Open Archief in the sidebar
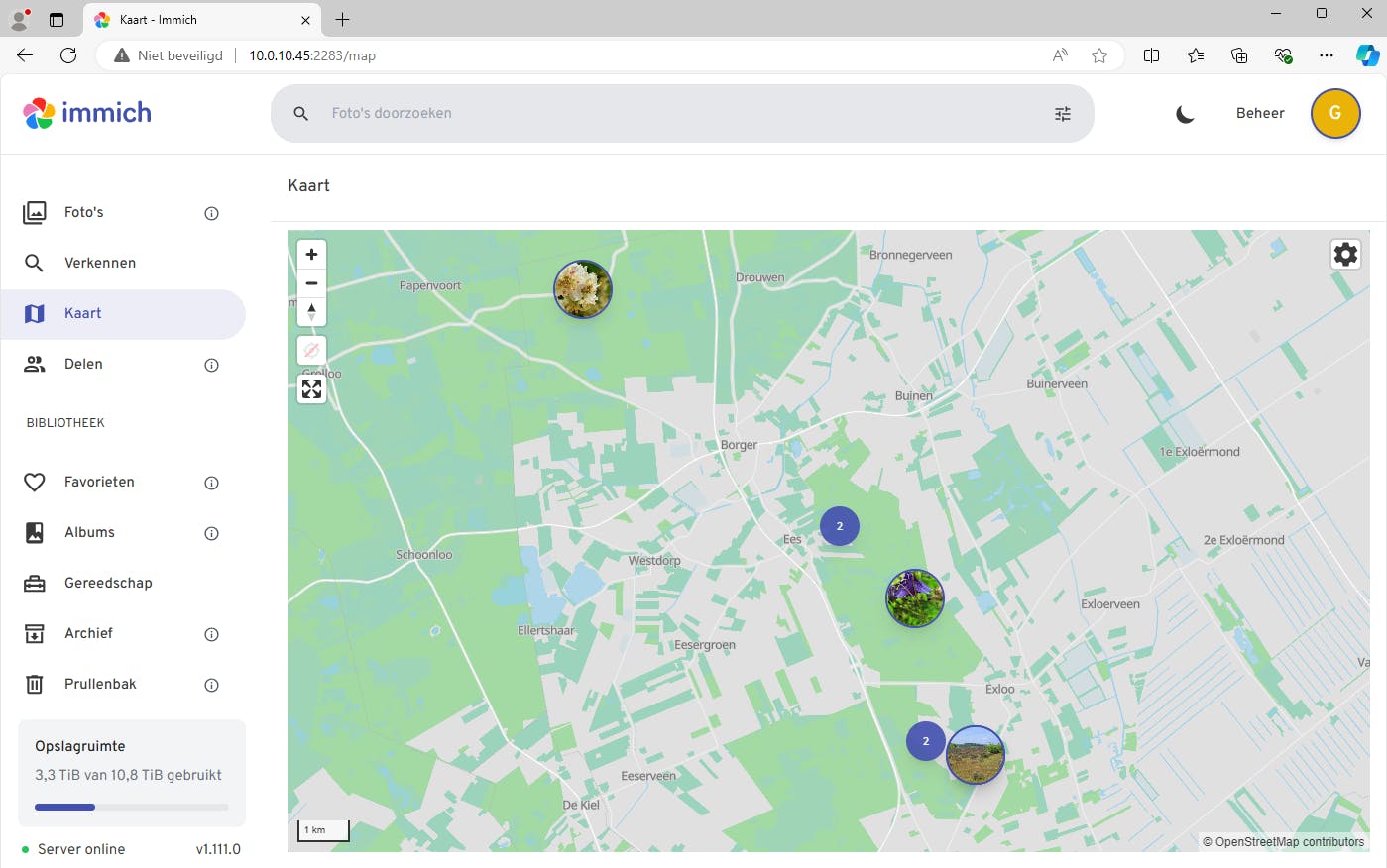The height and width of the screenshot is (868, 1387). point(124,633)
